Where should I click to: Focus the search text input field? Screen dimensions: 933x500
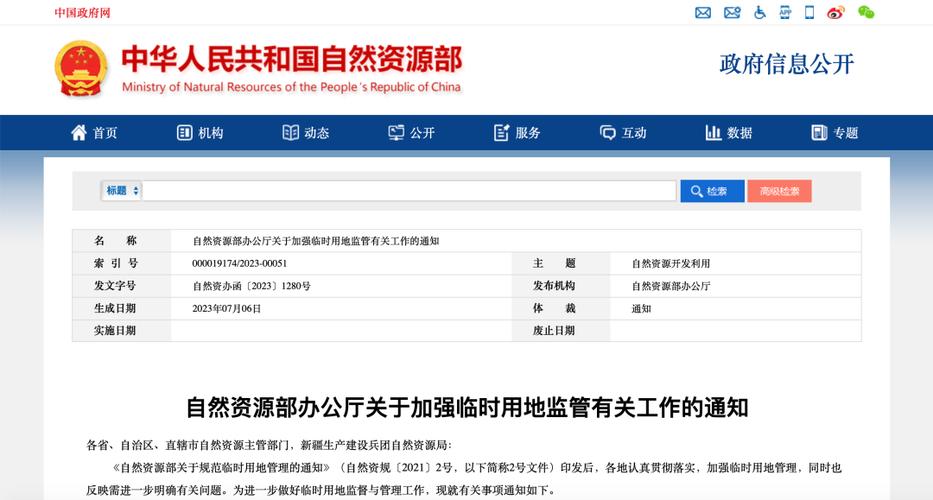click(x=409, y=191)
